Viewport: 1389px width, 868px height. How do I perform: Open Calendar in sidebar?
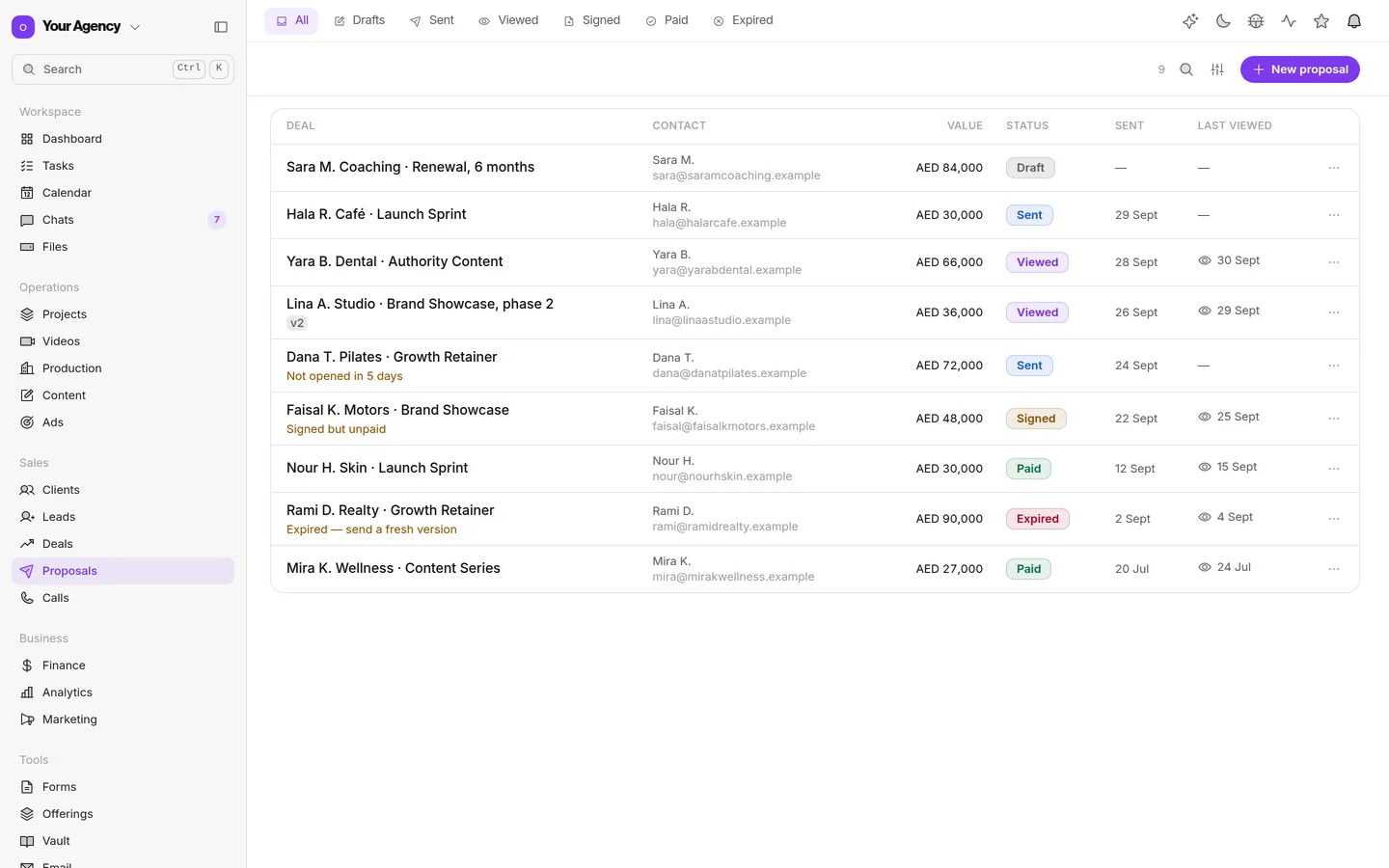[123, 193]
